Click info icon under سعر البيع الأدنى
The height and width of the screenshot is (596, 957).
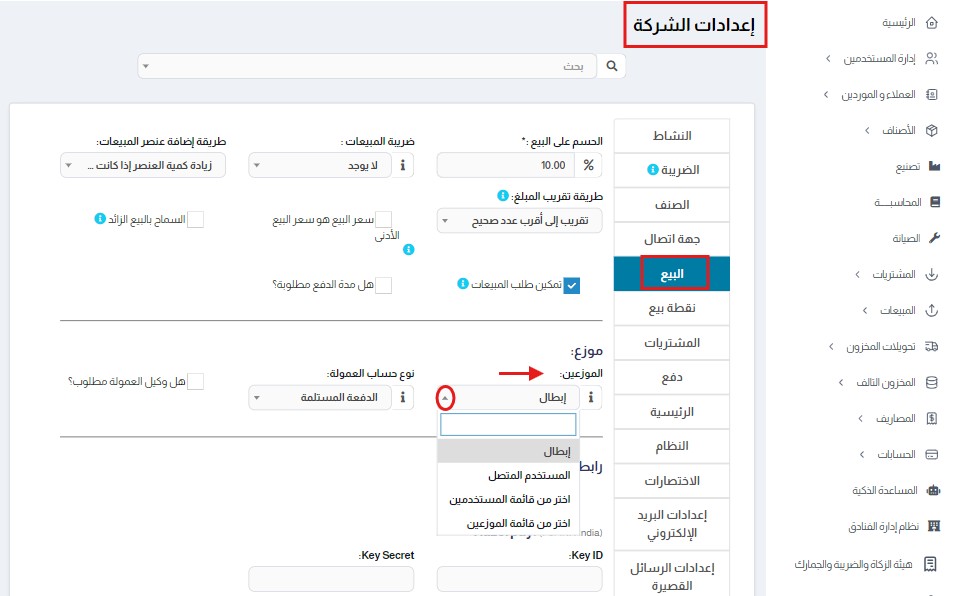pyautogui.click(x=409, y=250)
